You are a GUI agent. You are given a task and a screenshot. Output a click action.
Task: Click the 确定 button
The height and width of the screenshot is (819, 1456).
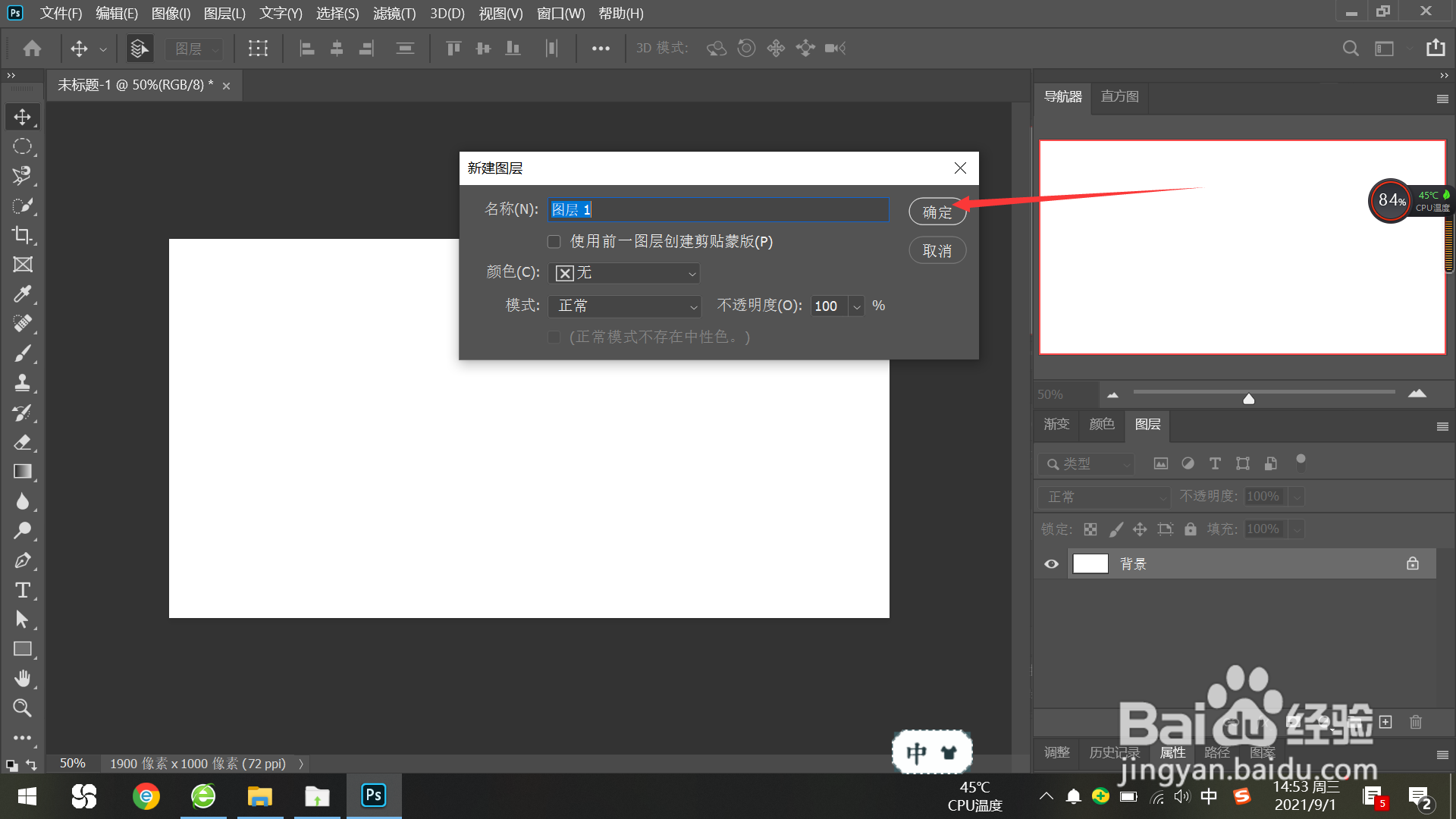pyautogui.click(x=937, y=212)
